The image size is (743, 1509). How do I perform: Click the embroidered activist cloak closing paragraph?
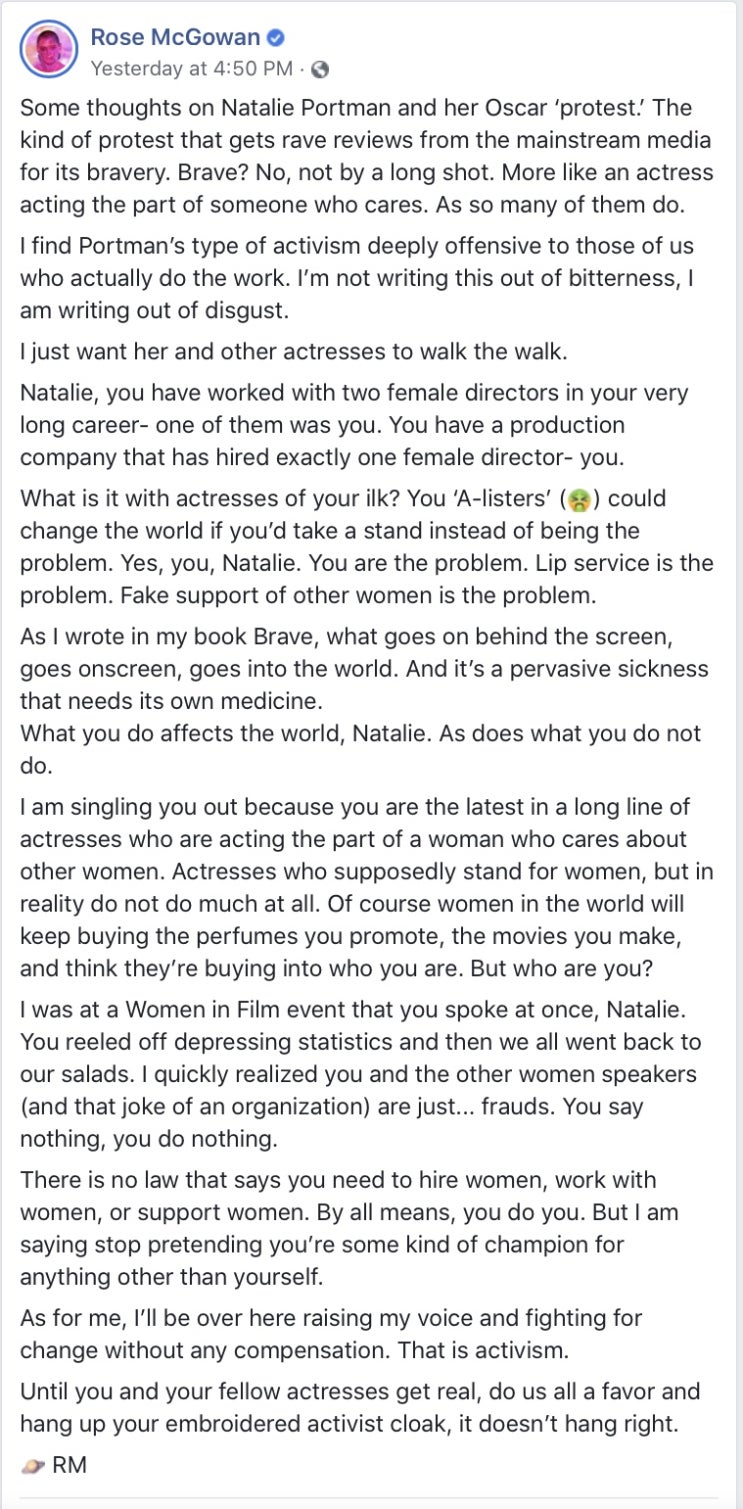[x=360, y=1406]
